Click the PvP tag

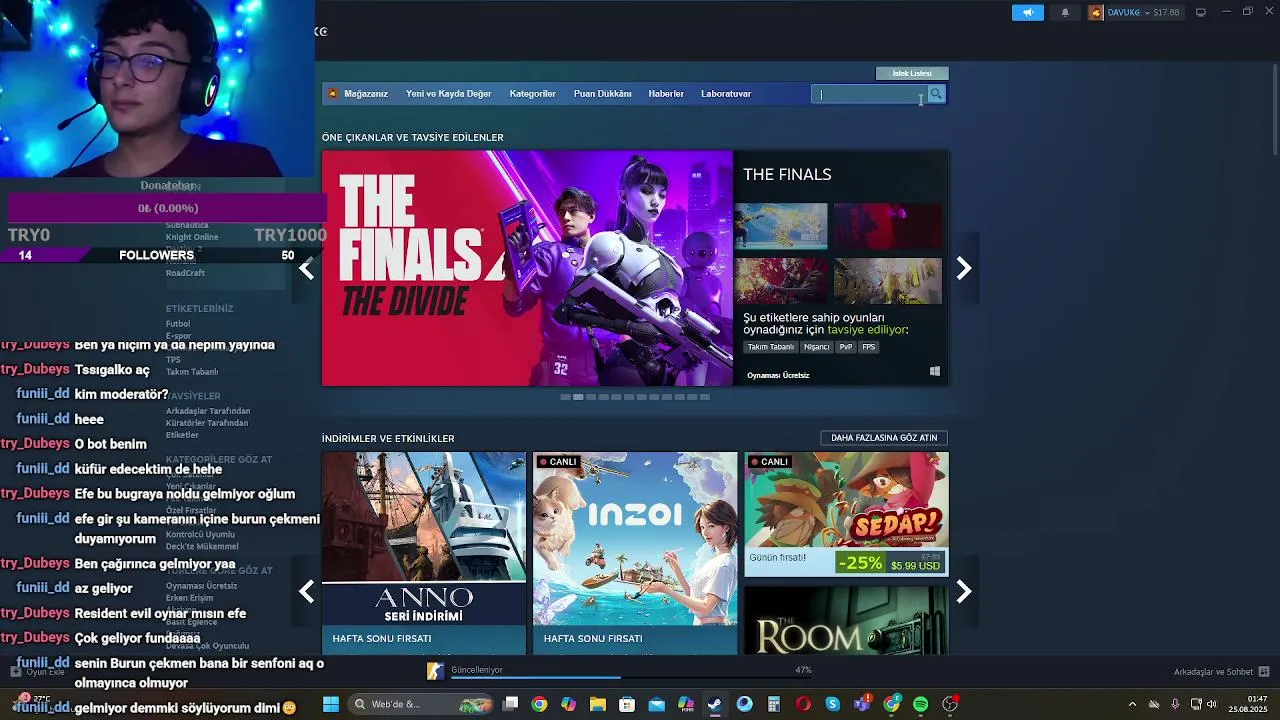846,347
